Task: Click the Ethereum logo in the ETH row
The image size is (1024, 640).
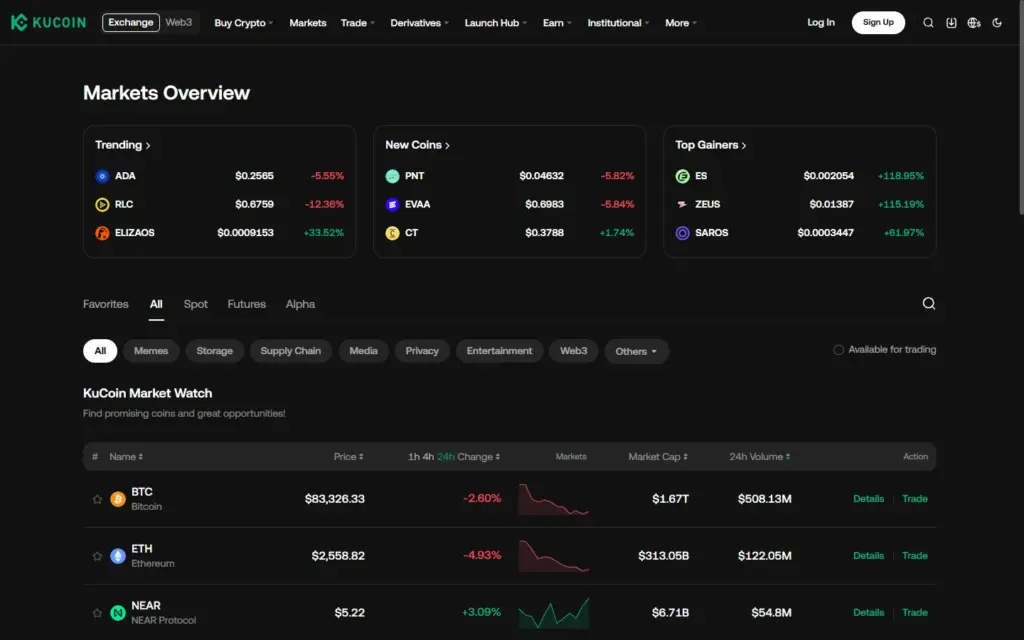Action: 118,556
